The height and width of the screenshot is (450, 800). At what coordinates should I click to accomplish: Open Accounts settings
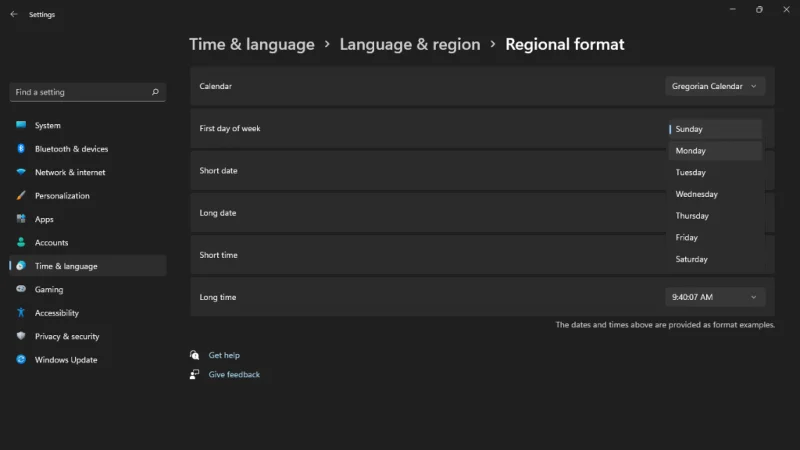click(88, 242)
